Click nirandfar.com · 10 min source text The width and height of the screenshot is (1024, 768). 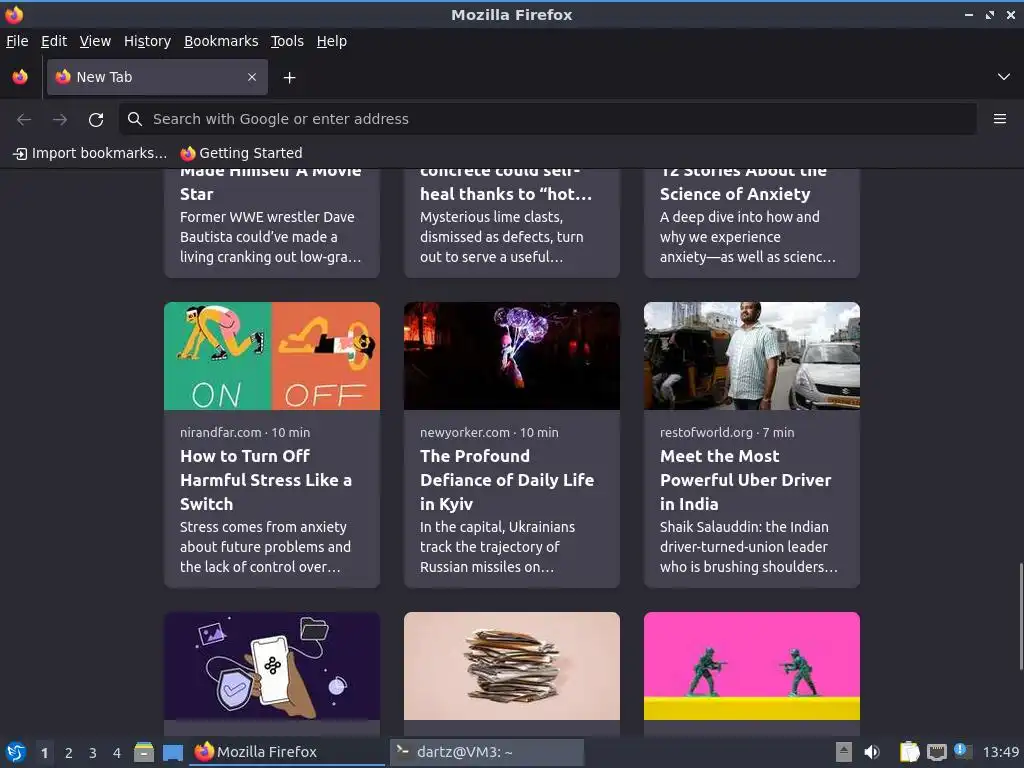(245, 432)
